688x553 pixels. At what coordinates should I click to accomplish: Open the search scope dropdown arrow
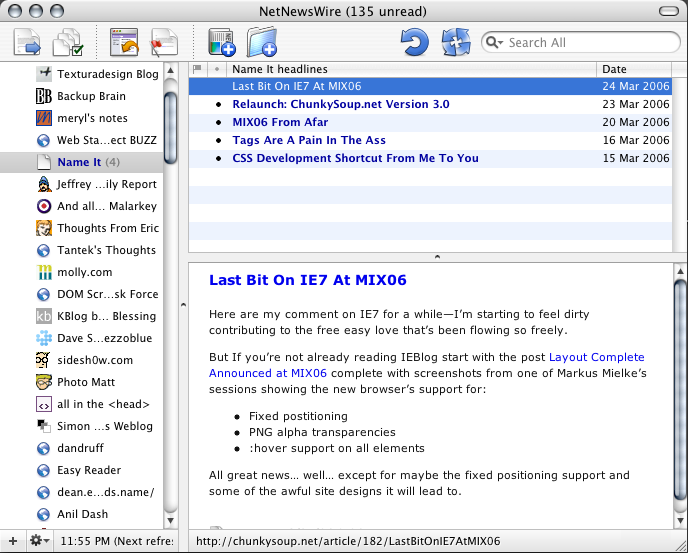501,43
